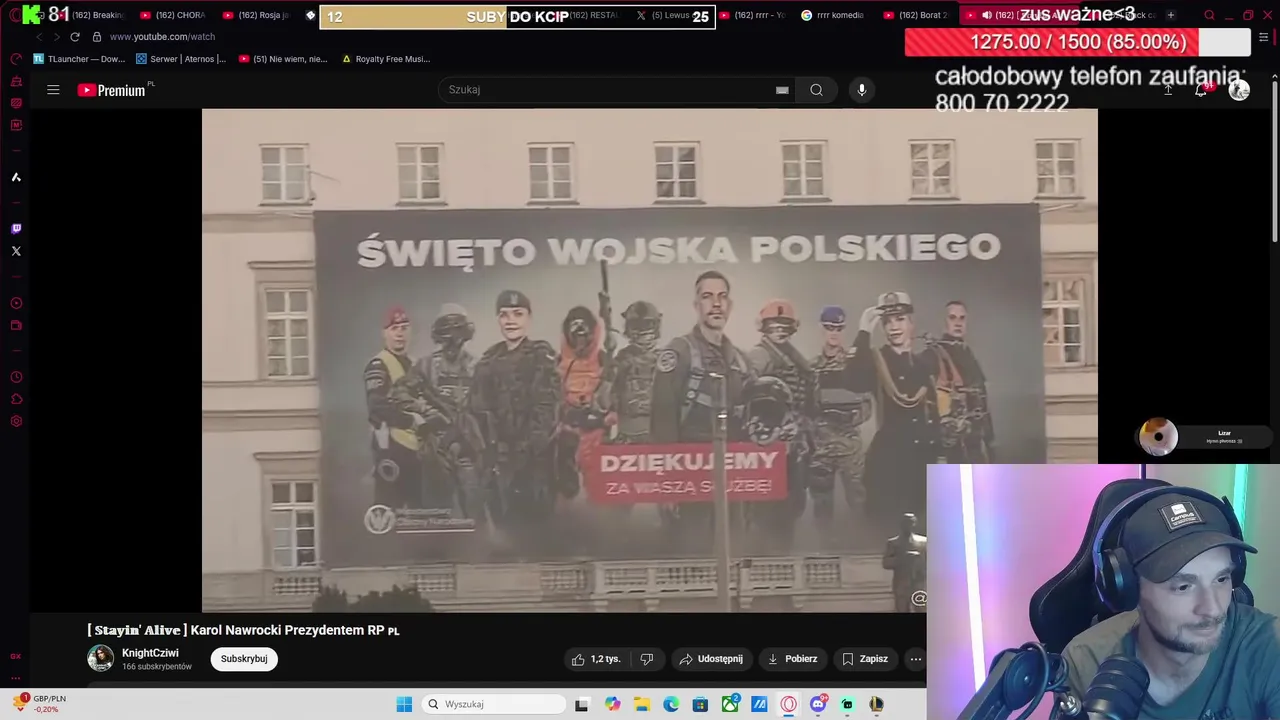Screen dimensions: 1280x720
Task: Open the GBP/PLN currency widget
Action: coord(40,704)
